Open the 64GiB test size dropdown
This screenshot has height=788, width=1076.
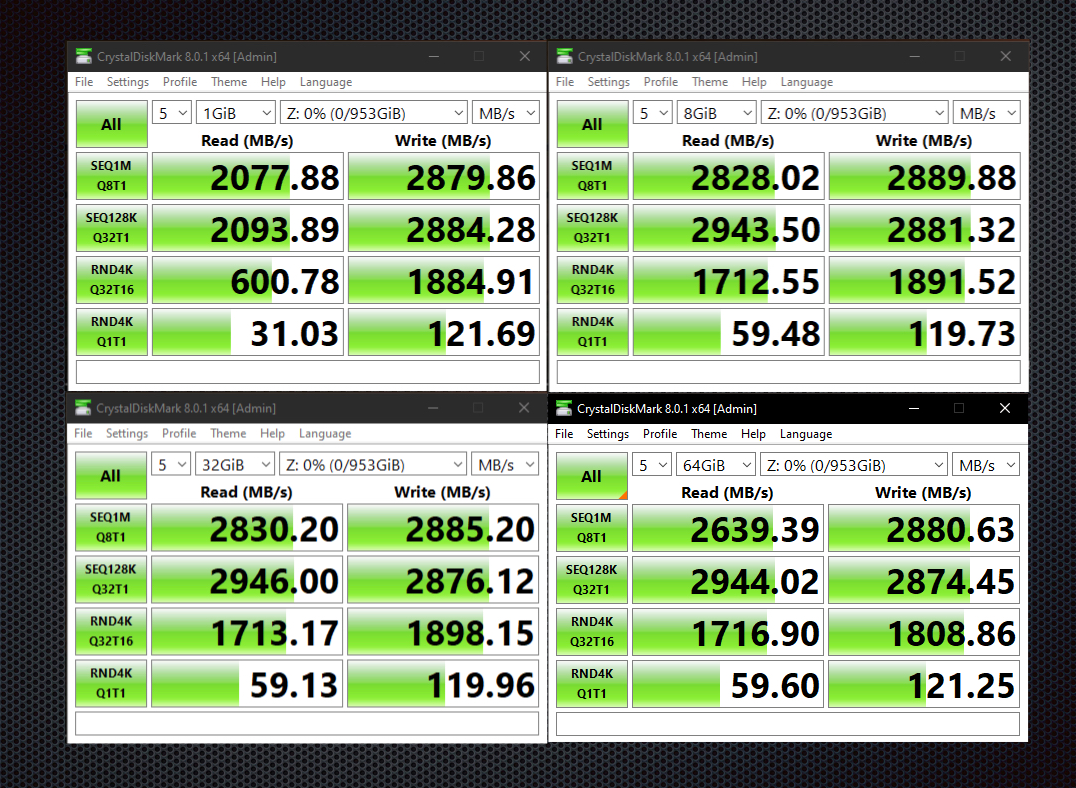click(716, 465)
